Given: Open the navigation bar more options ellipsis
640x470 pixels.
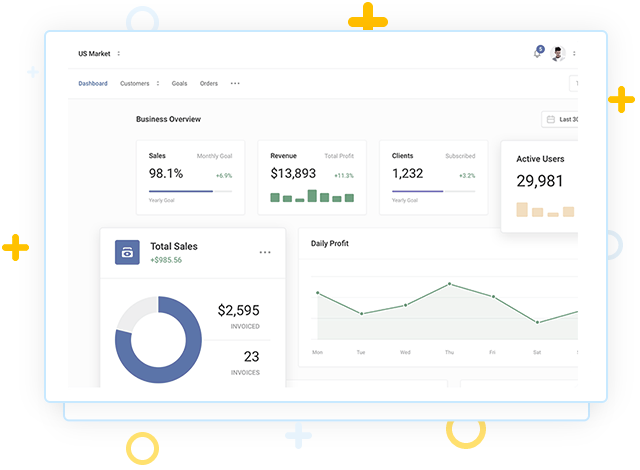Looking at the screenshot, I should [x=235, y=84].
